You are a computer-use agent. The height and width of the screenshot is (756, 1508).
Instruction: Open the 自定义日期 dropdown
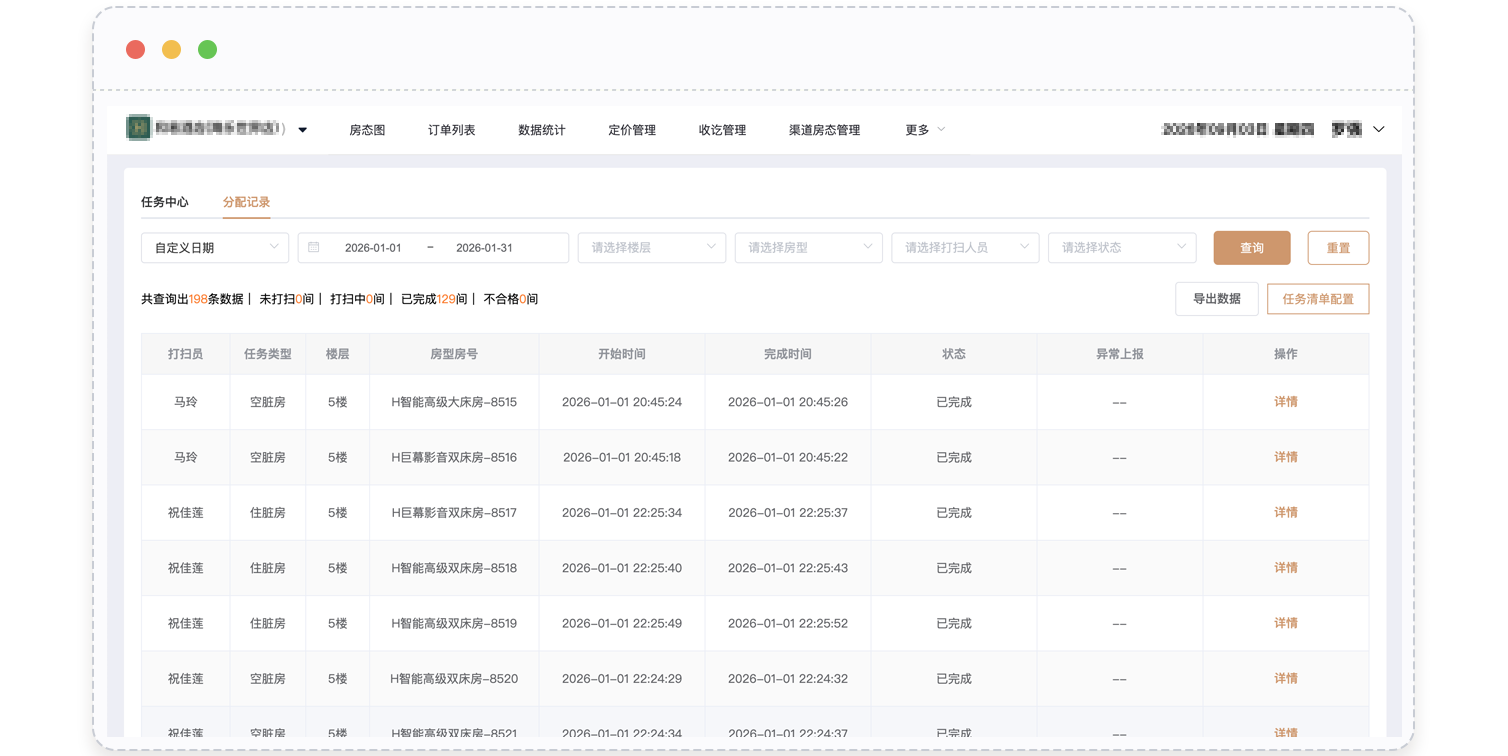click(x=215, y=248)
